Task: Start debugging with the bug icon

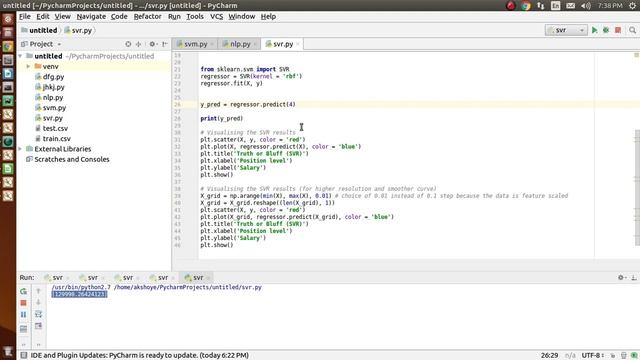Action: (x=606, y=30)
